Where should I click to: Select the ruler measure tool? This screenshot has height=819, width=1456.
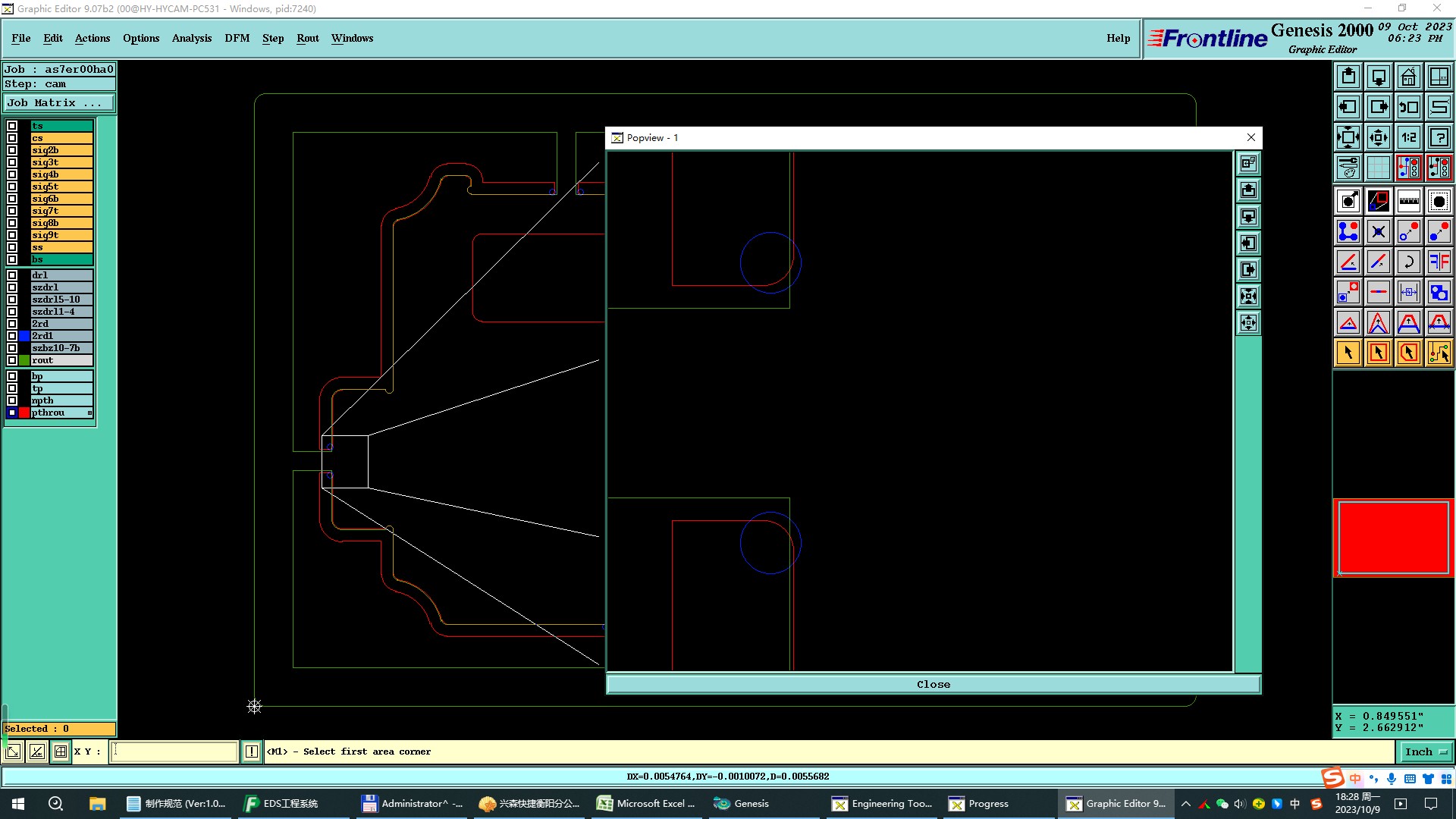[1408, 201]
